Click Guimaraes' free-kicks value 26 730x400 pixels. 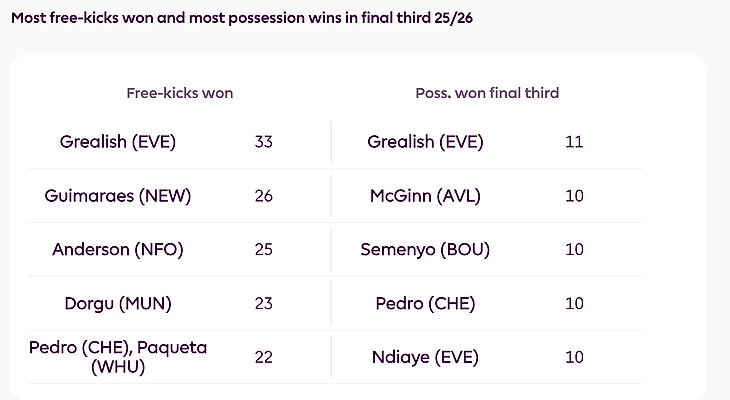point(264,196)
